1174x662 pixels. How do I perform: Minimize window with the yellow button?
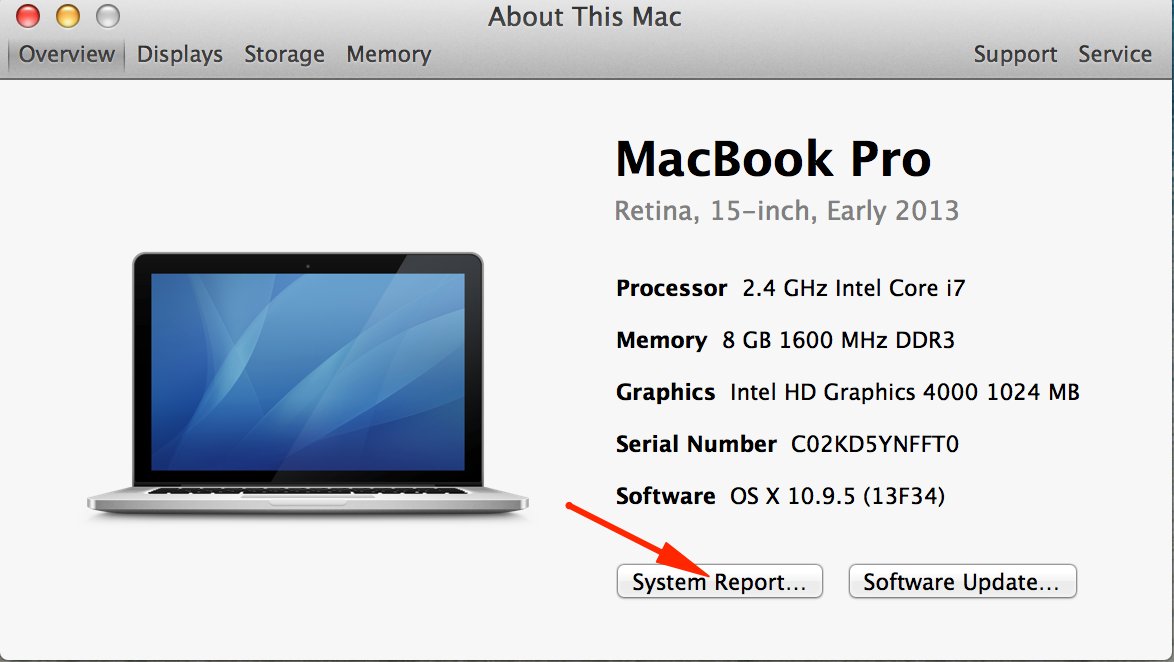point(68,16)
